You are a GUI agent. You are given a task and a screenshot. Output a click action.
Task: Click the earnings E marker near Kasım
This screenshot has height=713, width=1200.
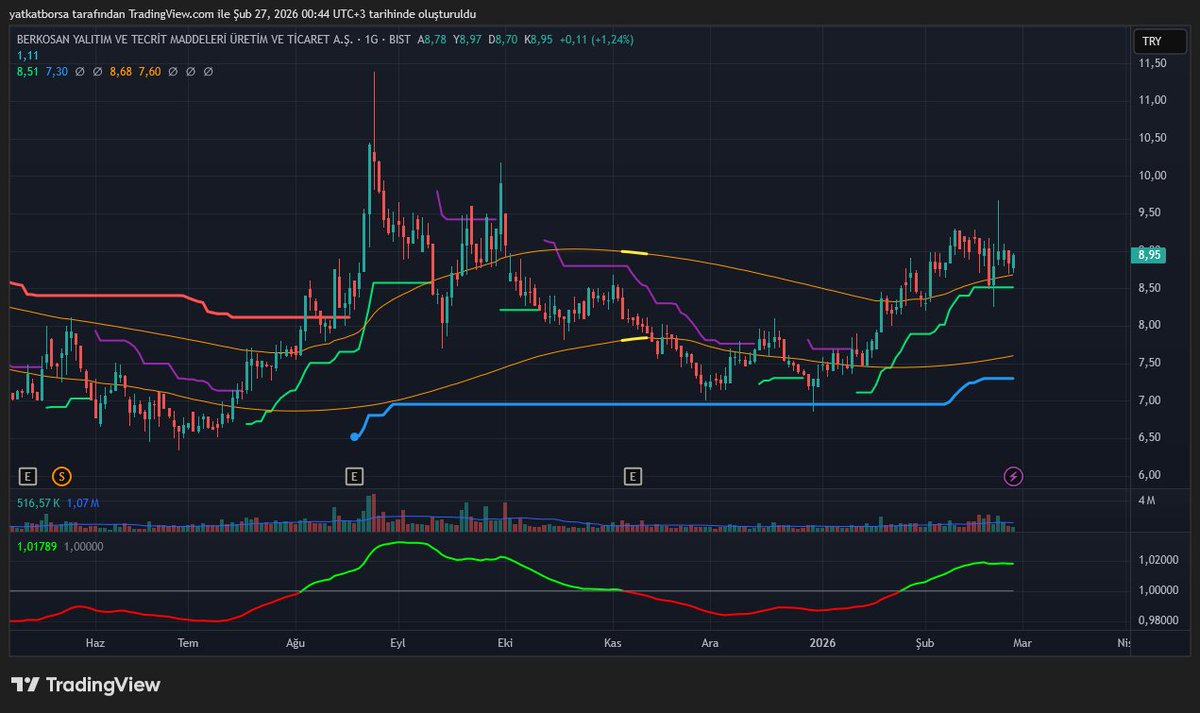(632, 476)
